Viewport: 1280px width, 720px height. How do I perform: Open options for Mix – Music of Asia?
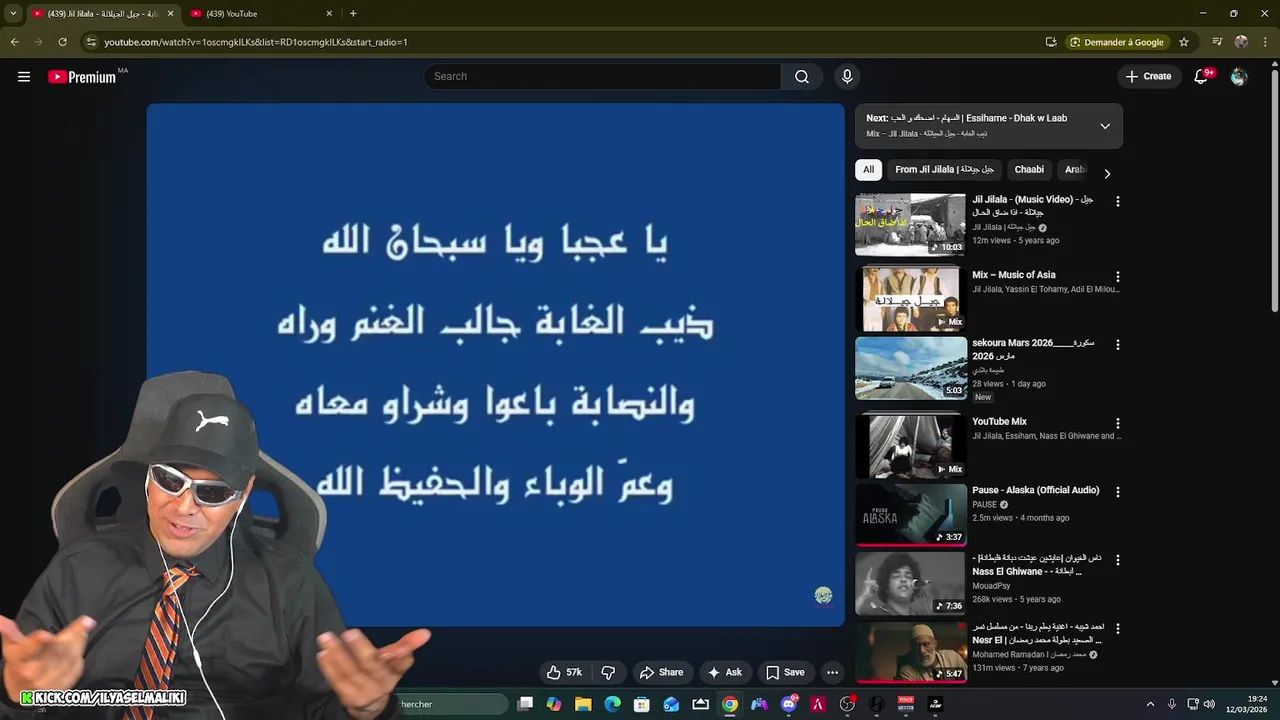click(1117, 276)
